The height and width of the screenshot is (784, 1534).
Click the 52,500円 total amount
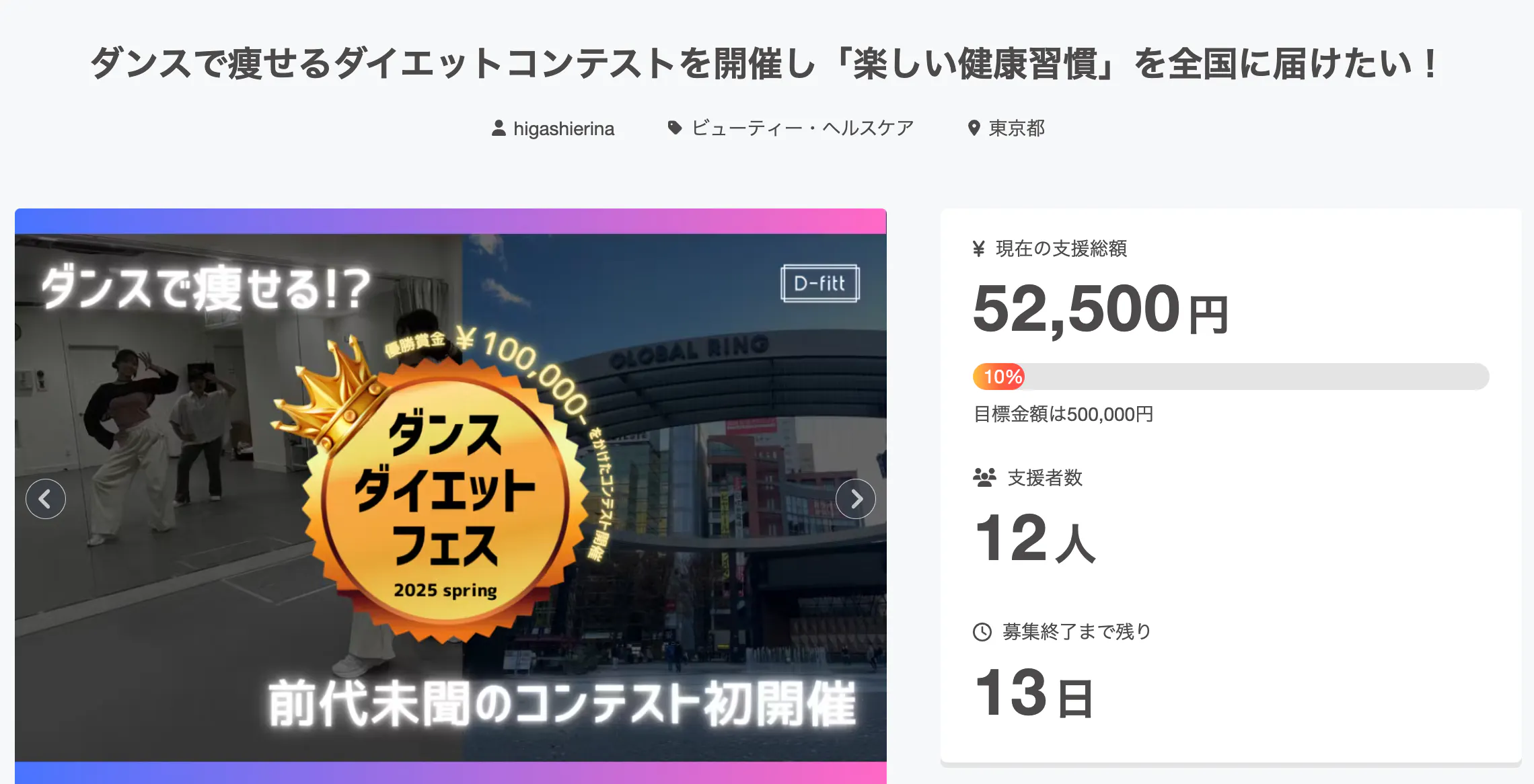[1101, 310]
